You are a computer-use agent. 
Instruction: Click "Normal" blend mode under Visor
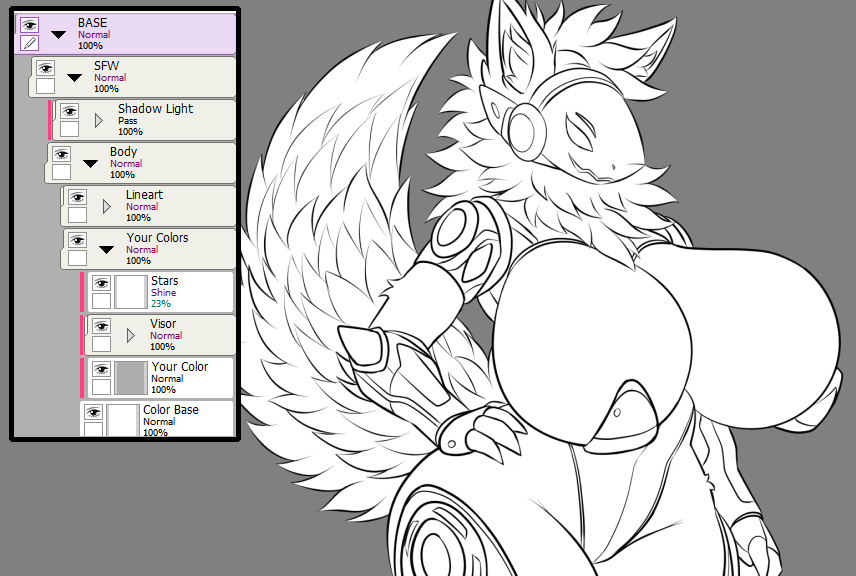coord(166,336)
